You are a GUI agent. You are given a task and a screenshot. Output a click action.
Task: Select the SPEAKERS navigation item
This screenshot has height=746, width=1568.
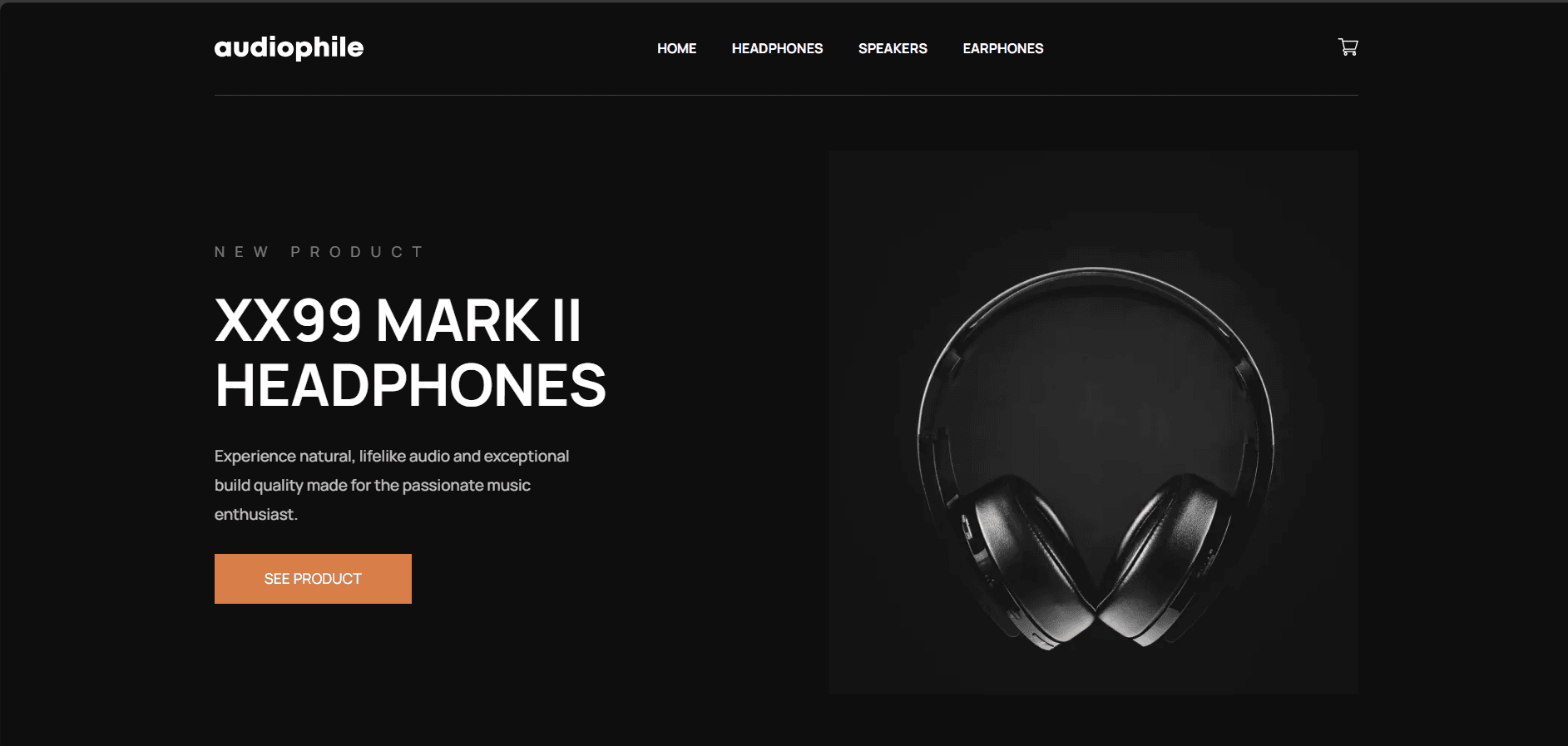pyautogui.click(x=893, y=48)
